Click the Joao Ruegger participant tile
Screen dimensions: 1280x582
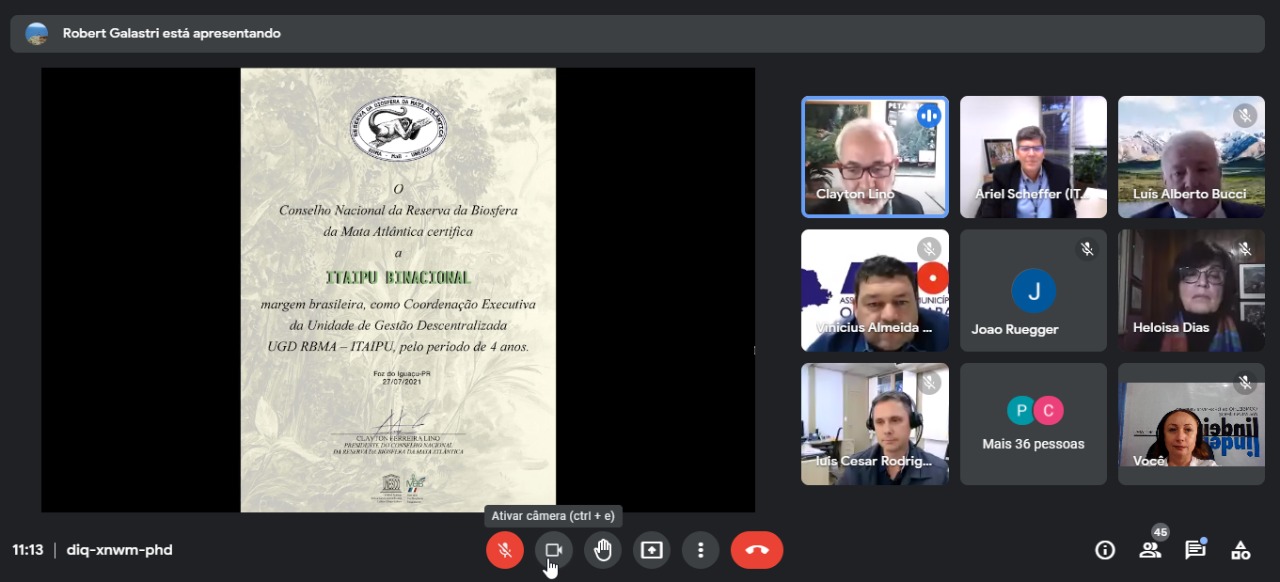coord(1033,291)
